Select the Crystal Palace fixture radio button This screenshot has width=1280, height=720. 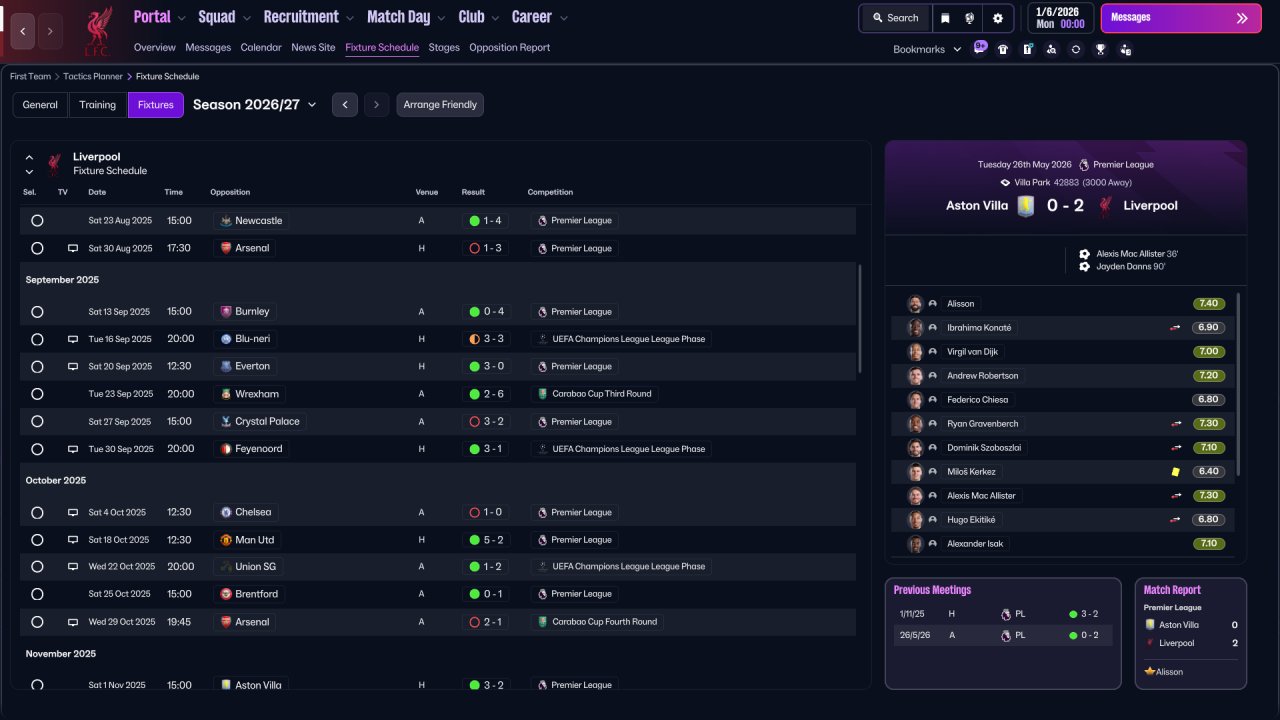click(x=37, y=422)
